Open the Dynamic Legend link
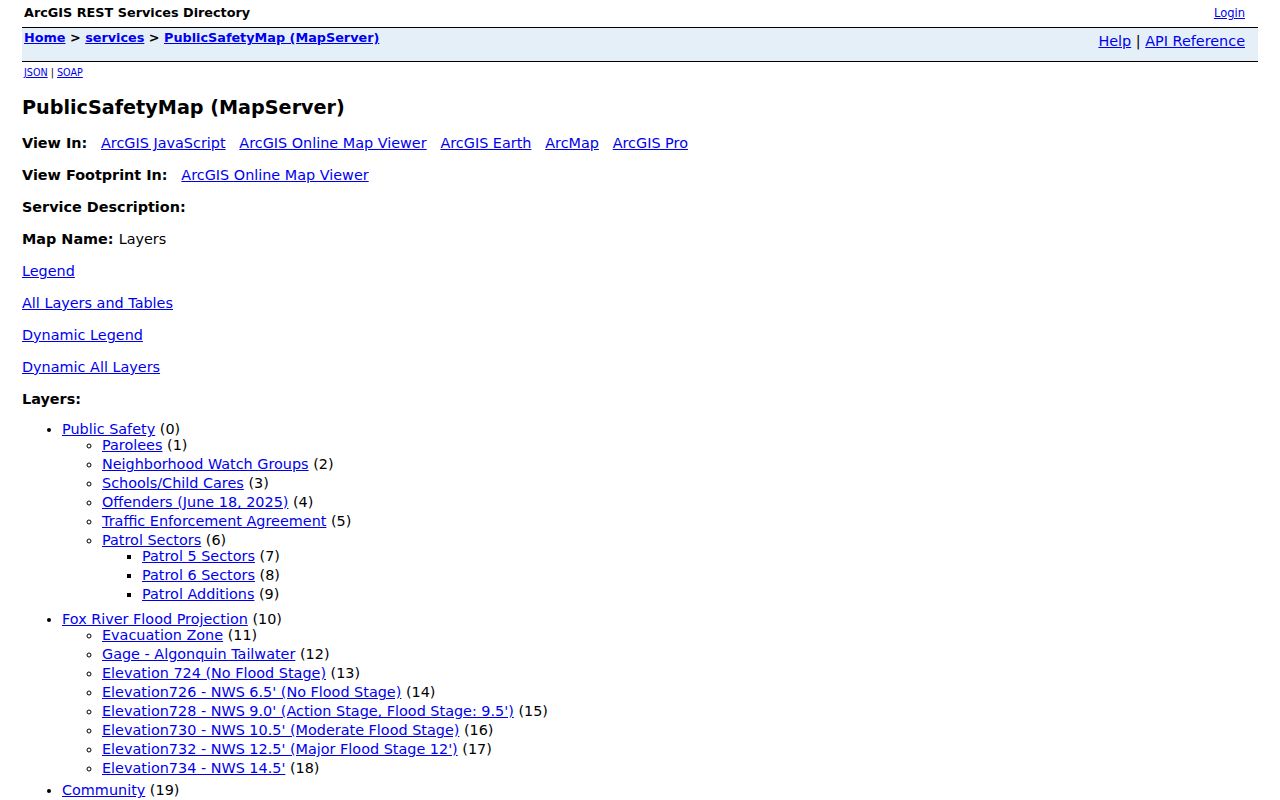 82,335
